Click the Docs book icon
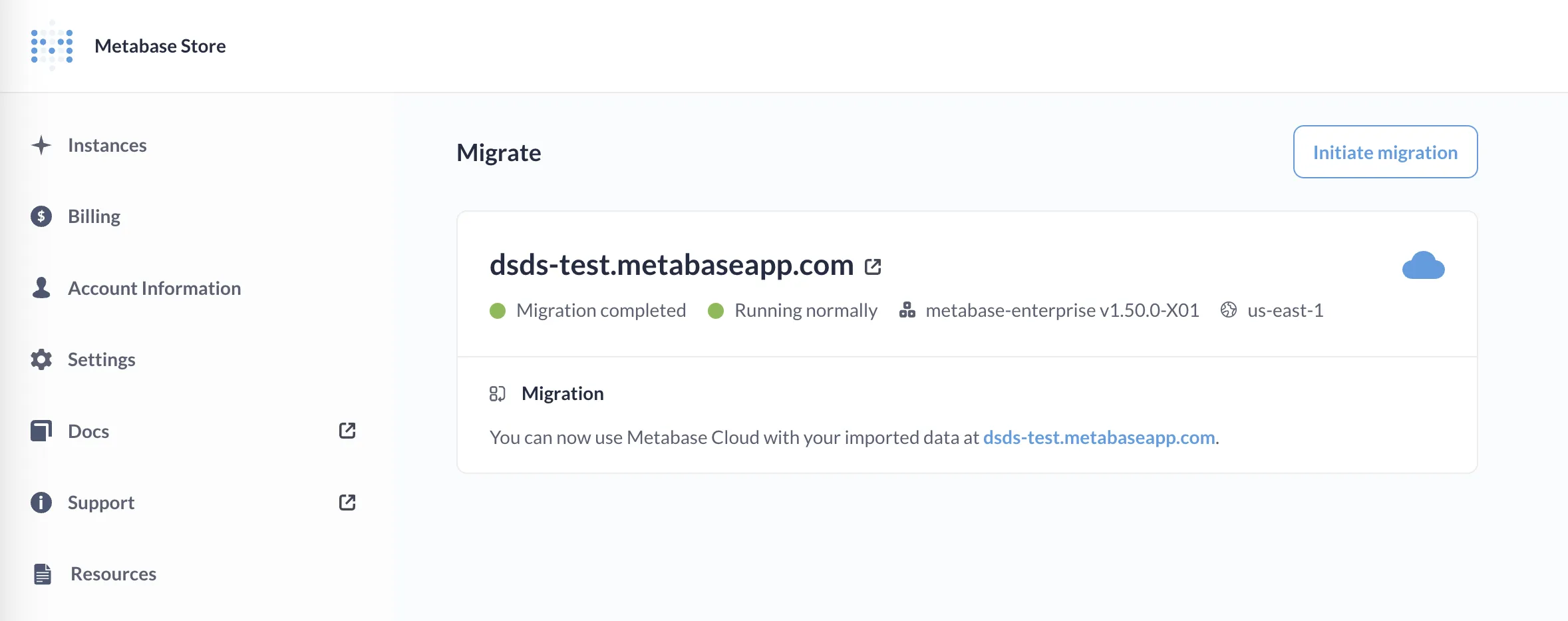Viewport: 1568px width, 621px height. (x=41, y=431)
